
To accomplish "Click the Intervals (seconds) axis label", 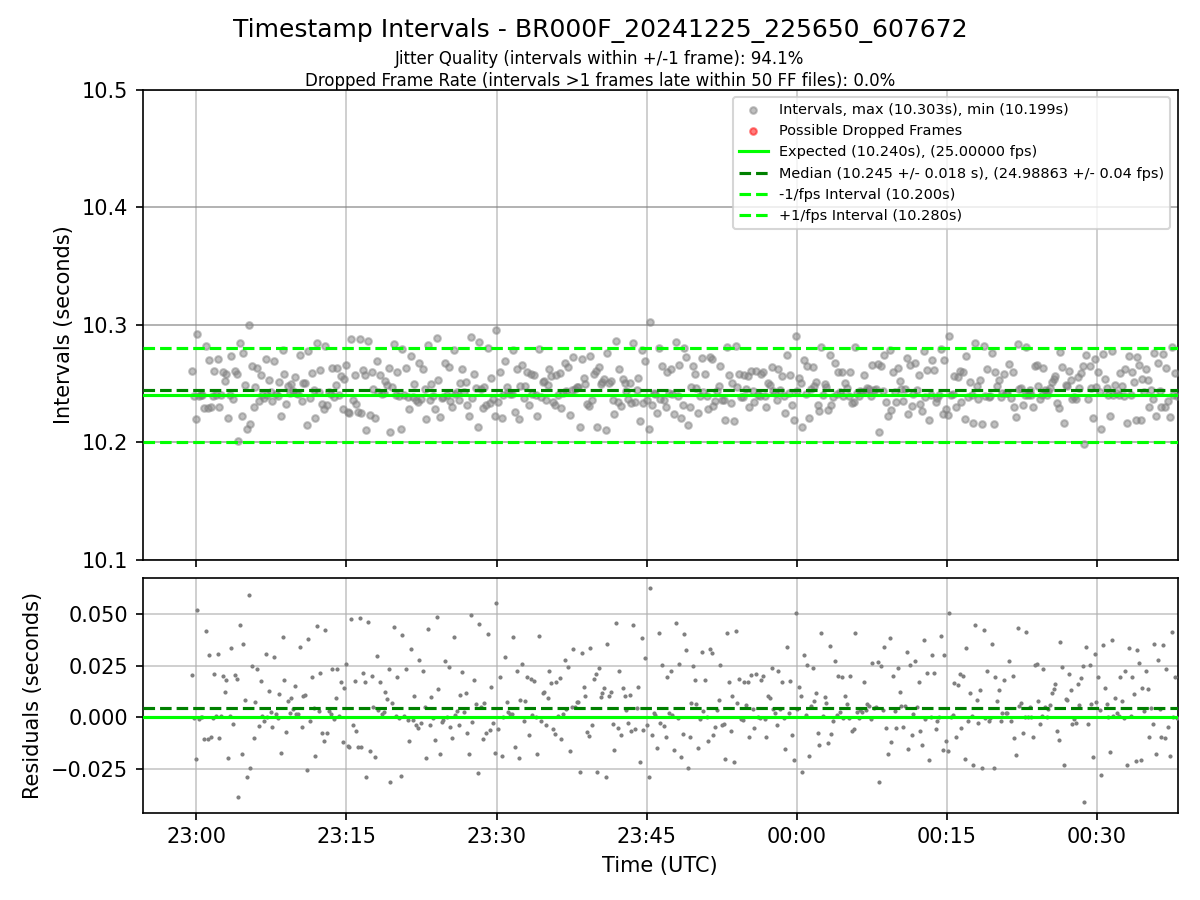I will point(63,325).
